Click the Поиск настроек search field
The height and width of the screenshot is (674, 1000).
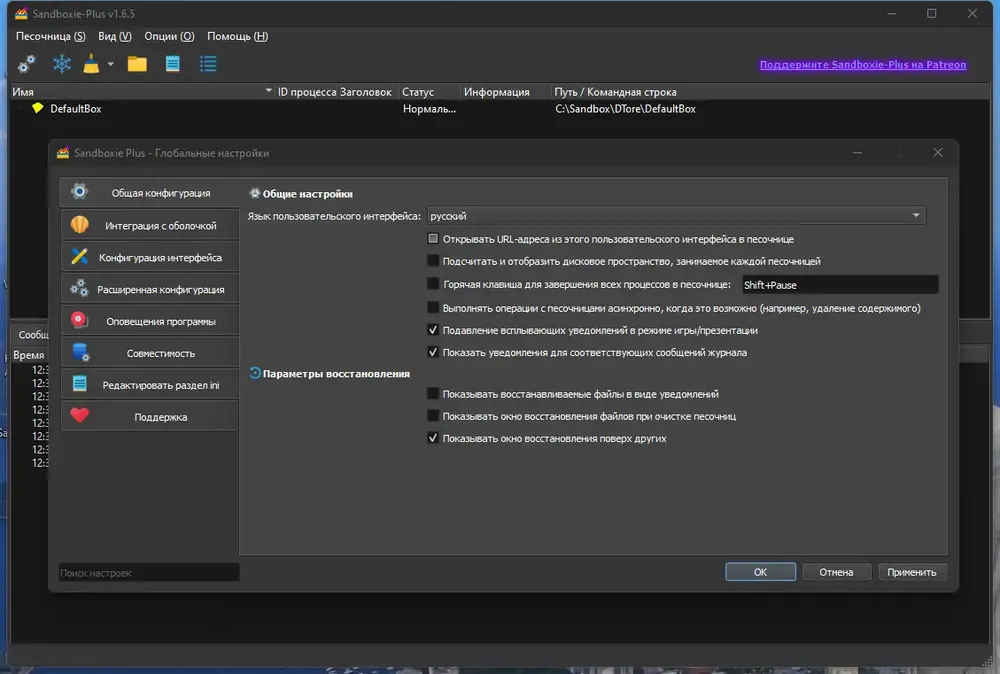tap(149, 573)
